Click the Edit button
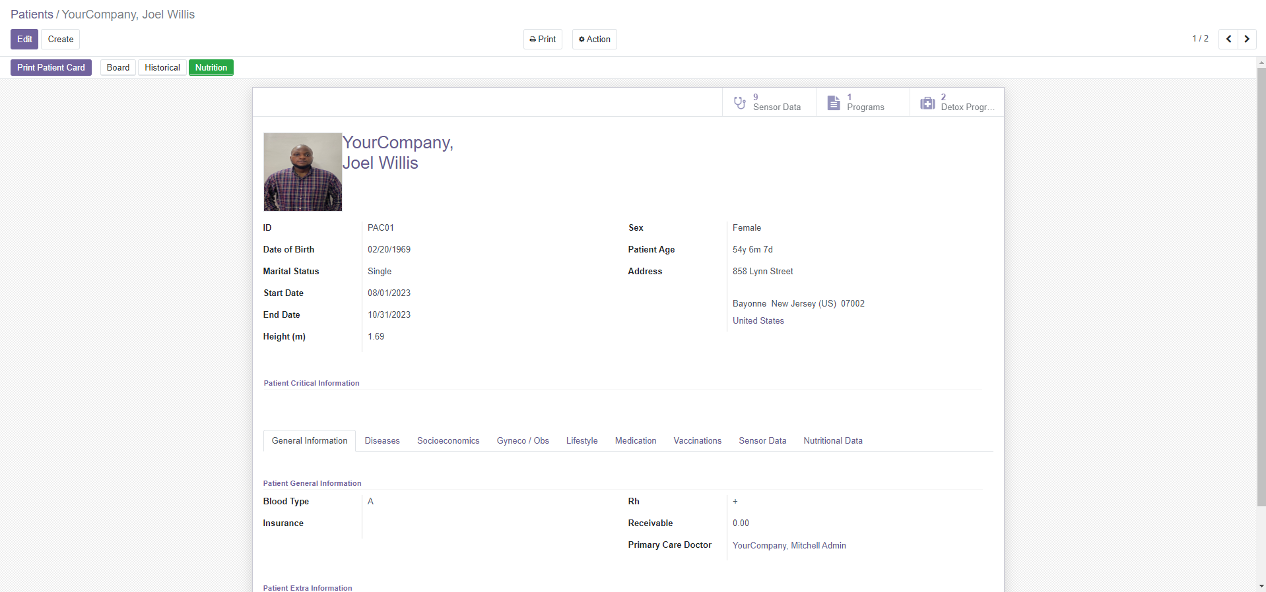Screen dimensions: 1266x592 [24, 39]
